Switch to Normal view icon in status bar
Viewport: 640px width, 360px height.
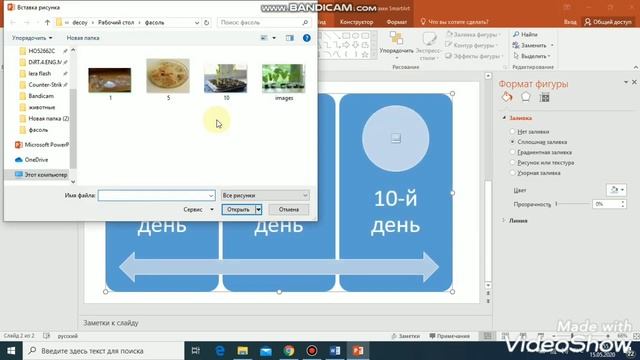[x=487, y=336]
